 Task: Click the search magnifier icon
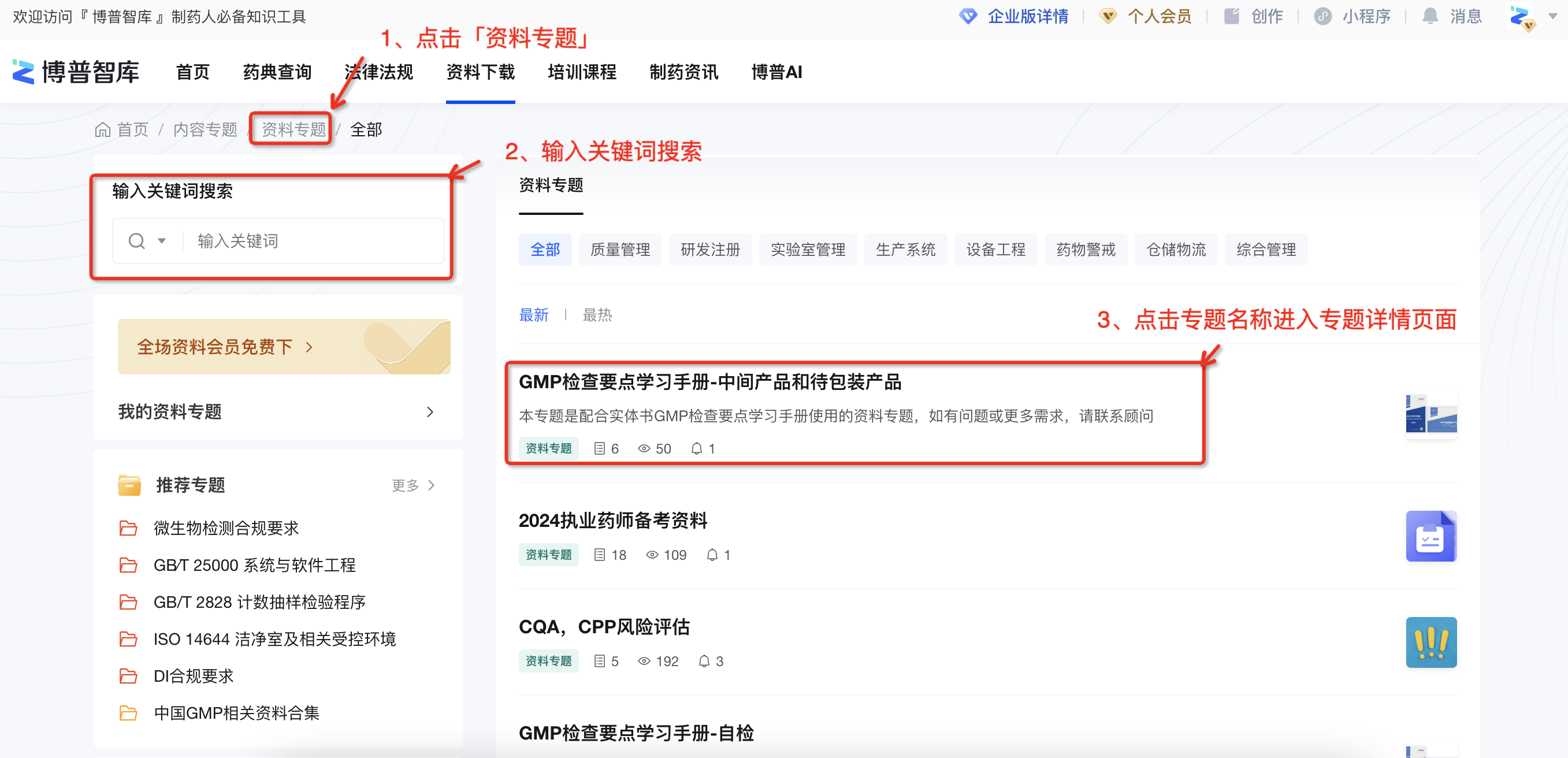(x=137, y=241)
